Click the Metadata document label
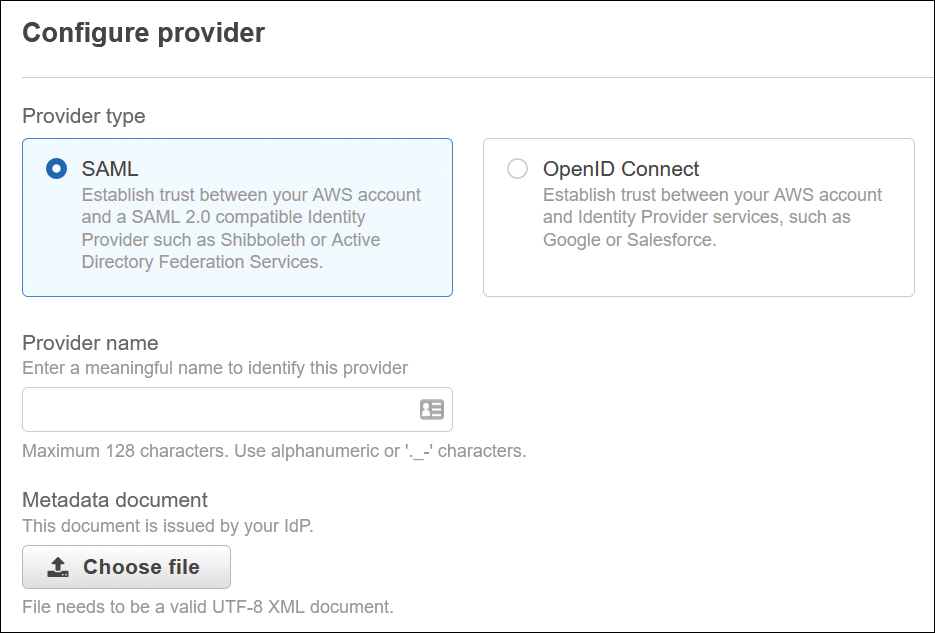 click(115, 499)
